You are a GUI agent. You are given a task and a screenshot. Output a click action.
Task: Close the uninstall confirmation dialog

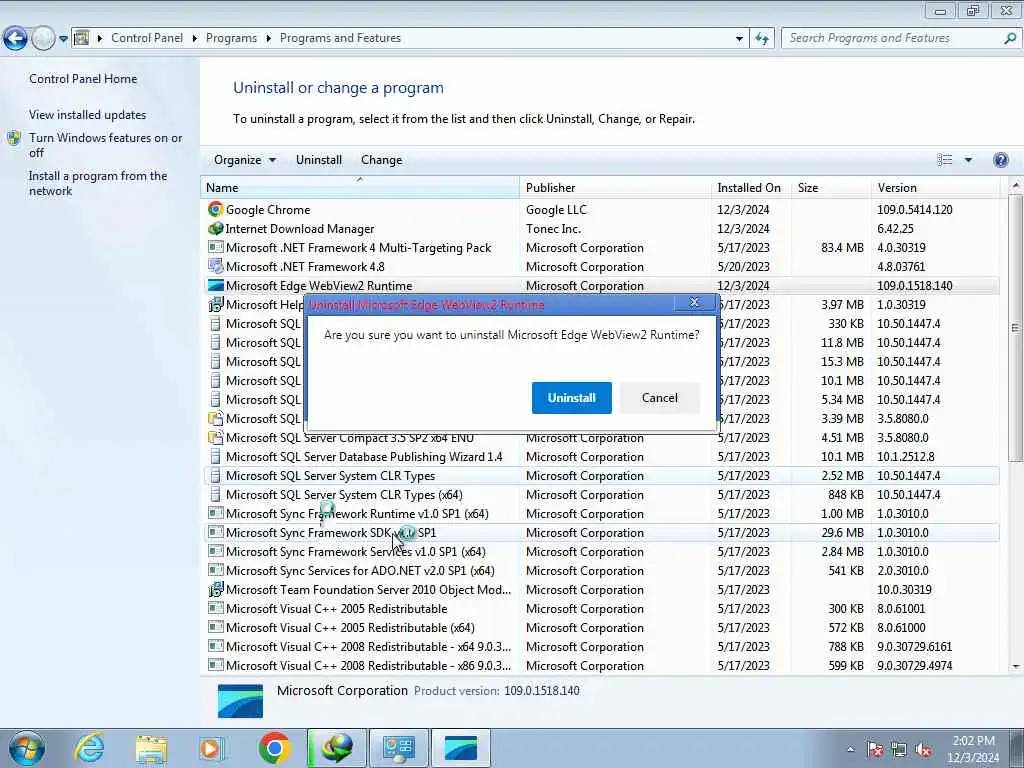(x=694, y=302)
